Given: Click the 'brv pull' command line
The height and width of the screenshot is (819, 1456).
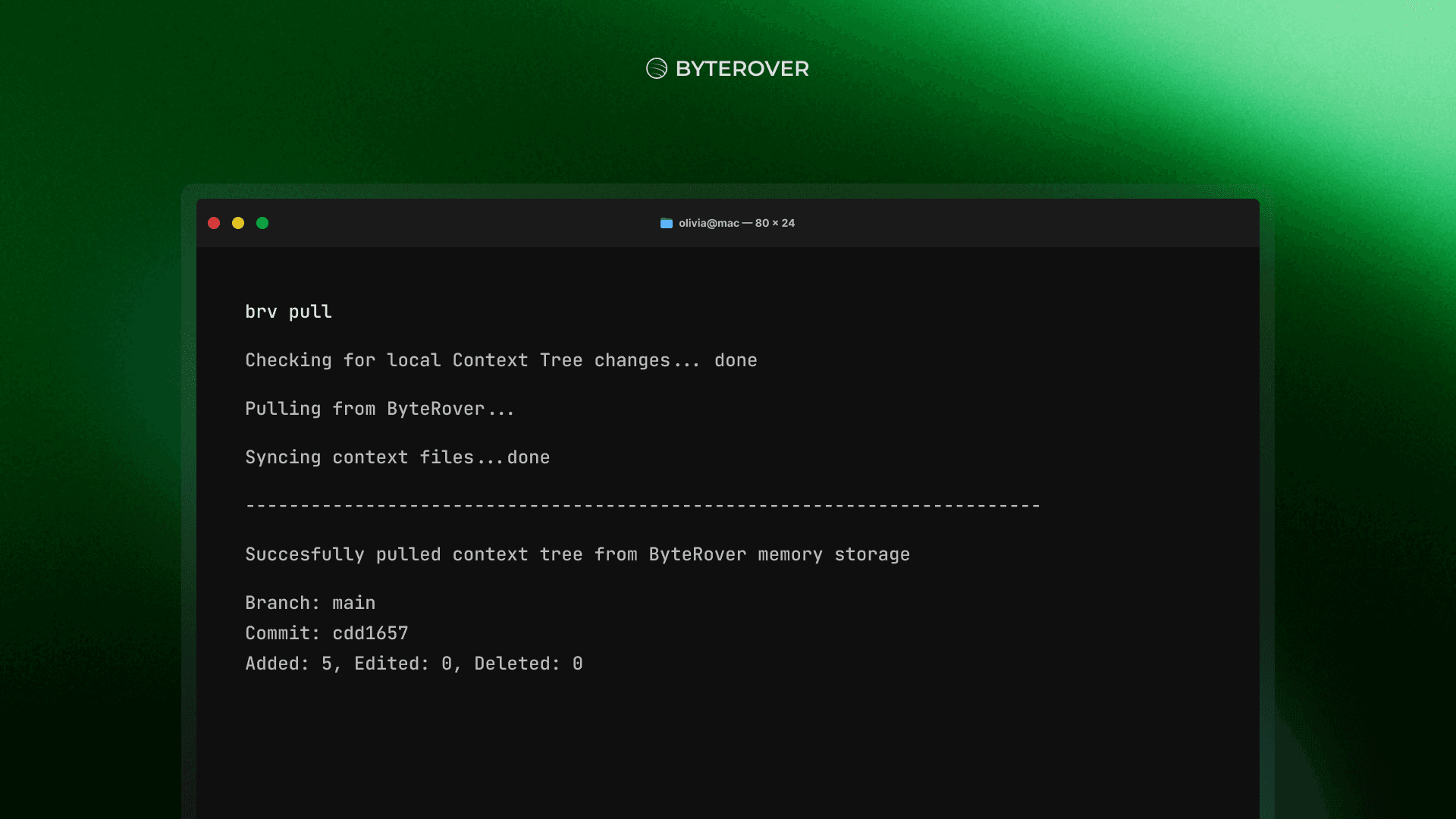Looking at the screenshot, I should click(288, 312).
